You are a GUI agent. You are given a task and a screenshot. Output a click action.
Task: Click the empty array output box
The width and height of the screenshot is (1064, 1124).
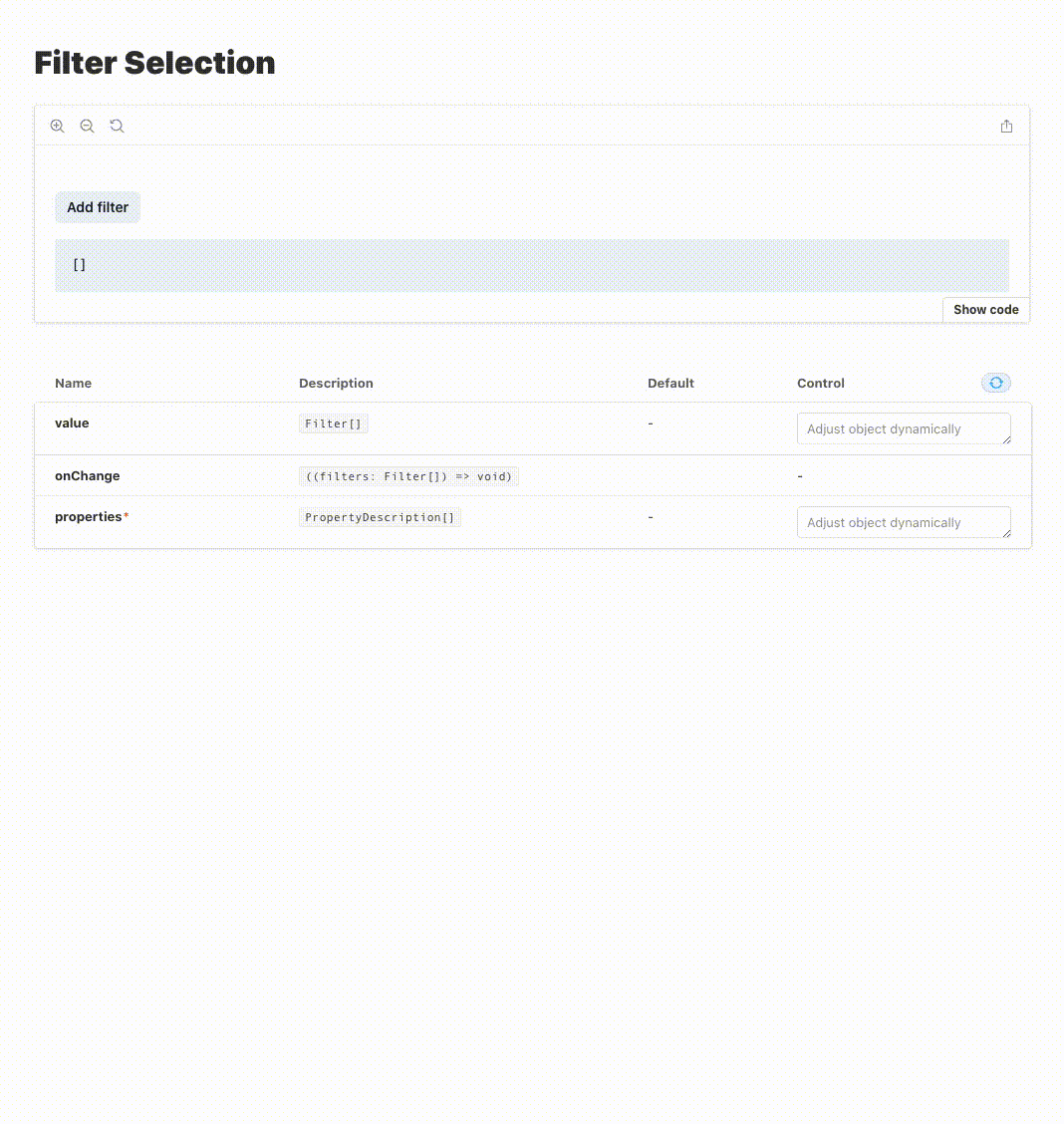tap(532, 265)
